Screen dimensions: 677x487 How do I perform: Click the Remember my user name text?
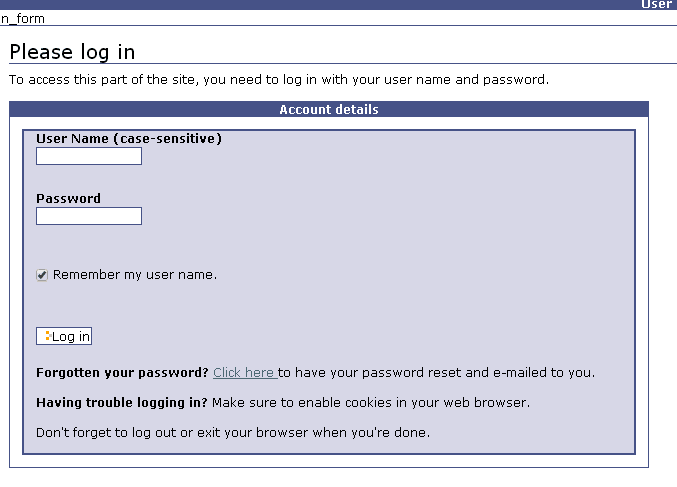(135, 275)
